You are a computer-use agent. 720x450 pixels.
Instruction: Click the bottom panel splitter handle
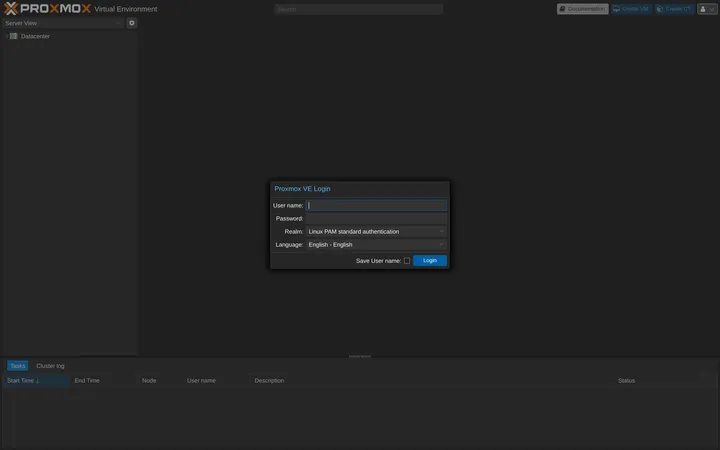click(x=360, y=356)
